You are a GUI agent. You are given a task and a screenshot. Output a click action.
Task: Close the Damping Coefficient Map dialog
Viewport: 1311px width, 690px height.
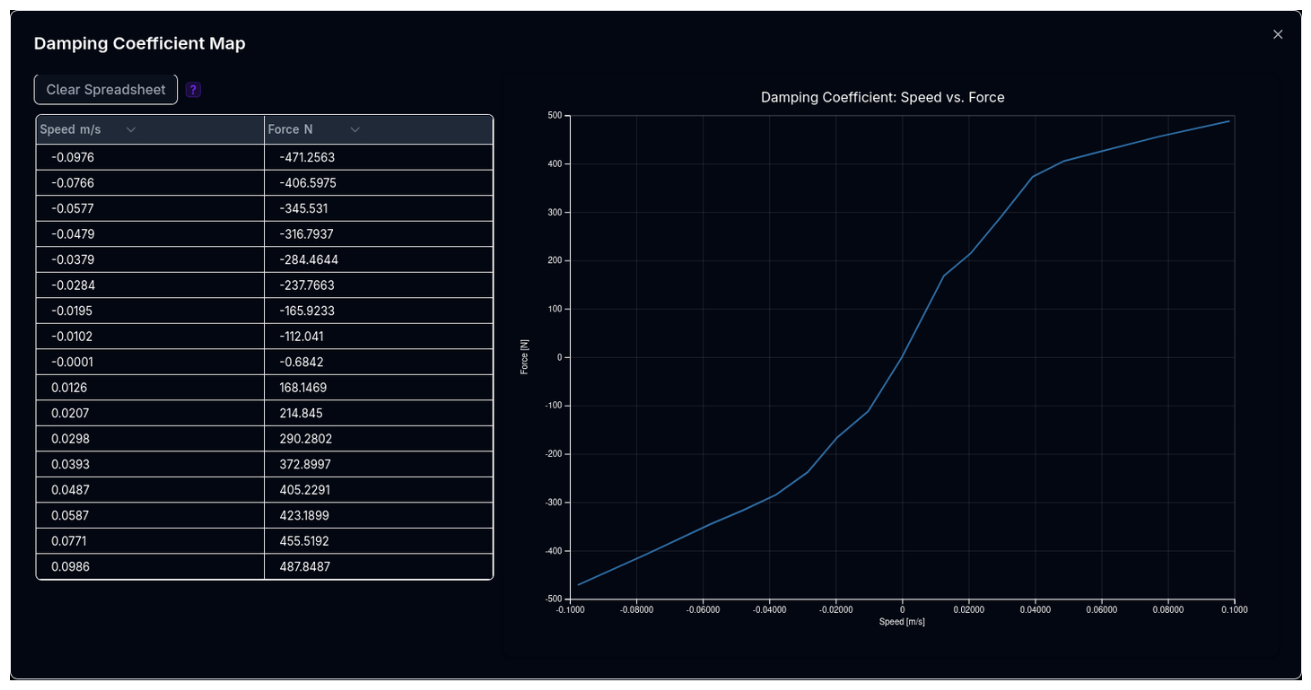1277,35
